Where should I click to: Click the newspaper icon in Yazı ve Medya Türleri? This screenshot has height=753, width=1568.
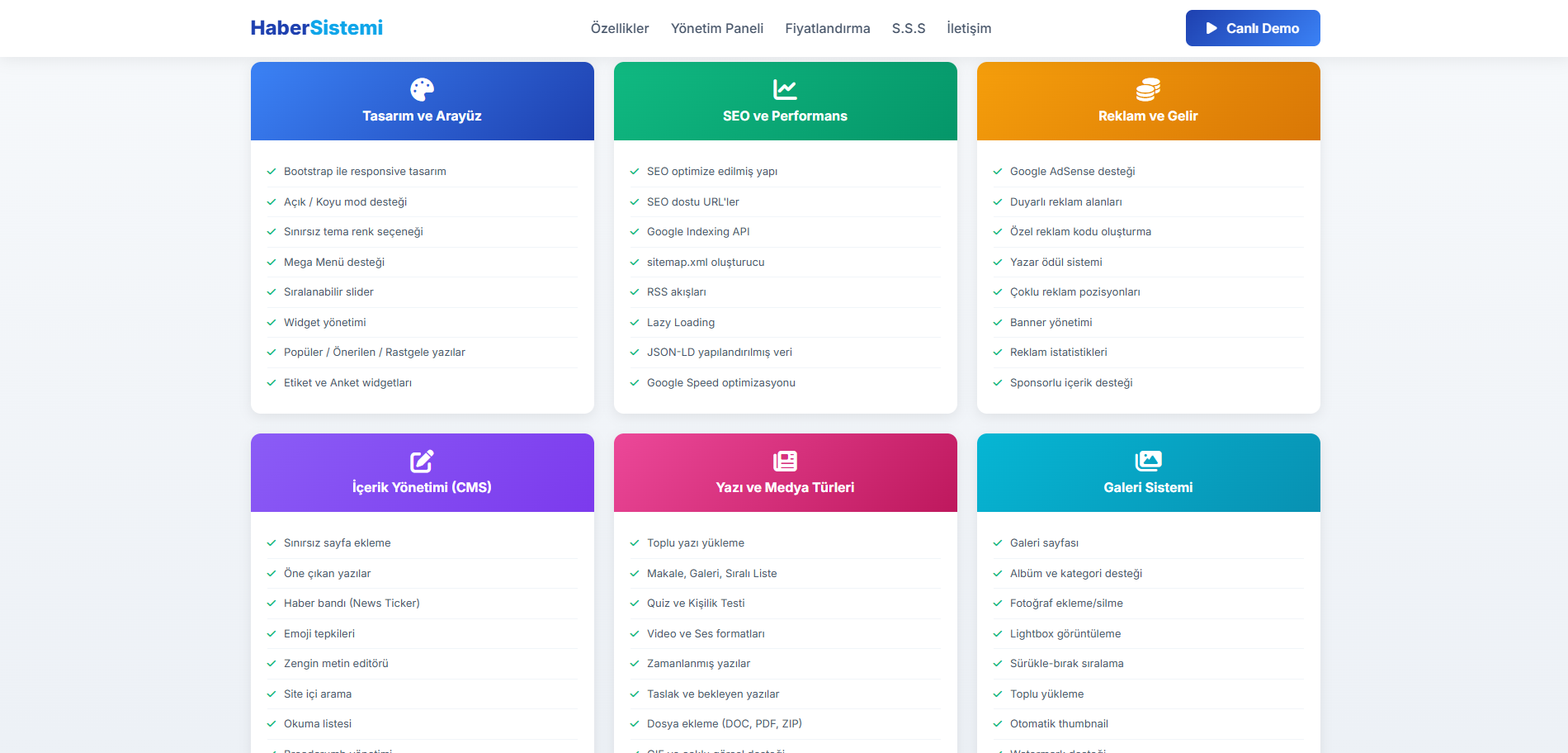(x=785, y=461)
